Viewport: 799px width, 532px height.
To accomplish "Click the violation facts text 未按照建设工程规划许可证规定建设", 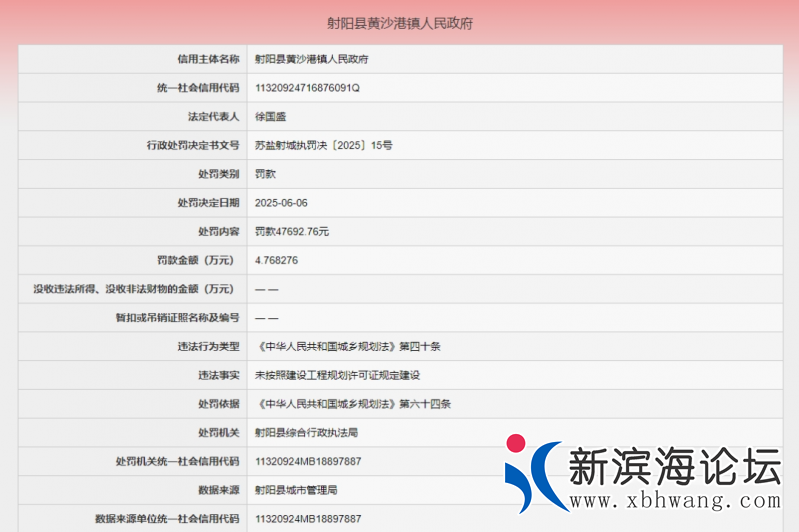I will pyautogui.click(x=337, y=375).
